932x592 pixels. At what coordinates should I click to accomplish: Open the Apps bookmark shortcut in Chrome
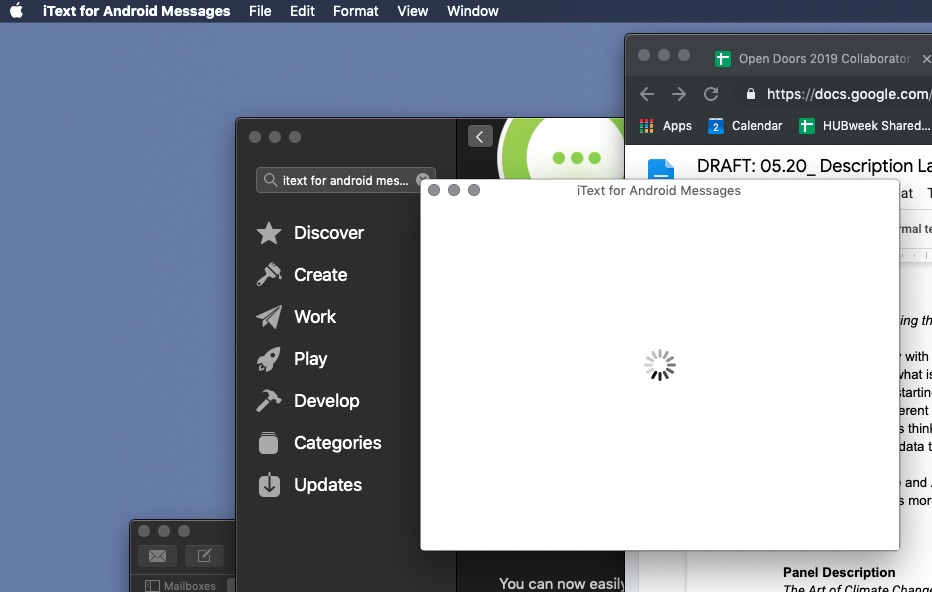[x=666, y=126]
